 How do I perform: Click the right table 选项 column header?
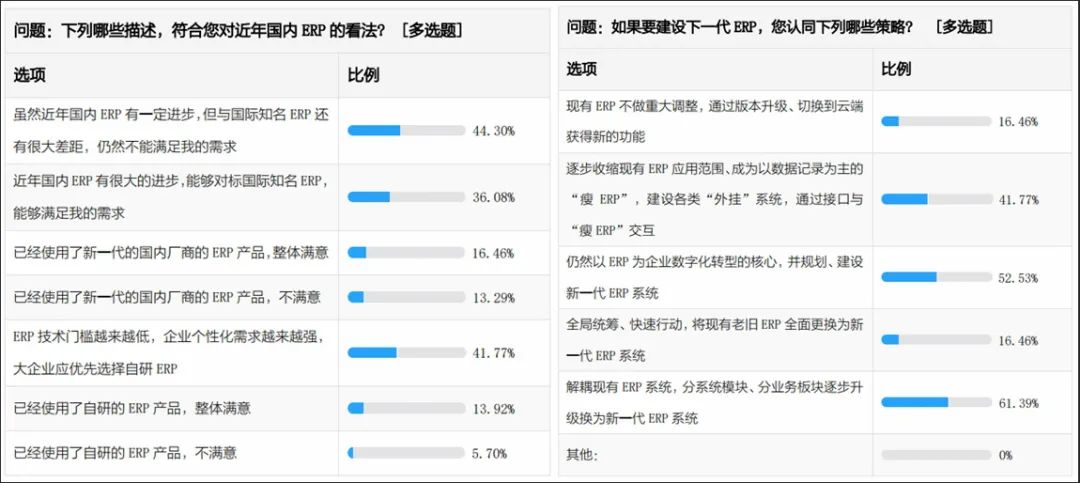point(582,69)
